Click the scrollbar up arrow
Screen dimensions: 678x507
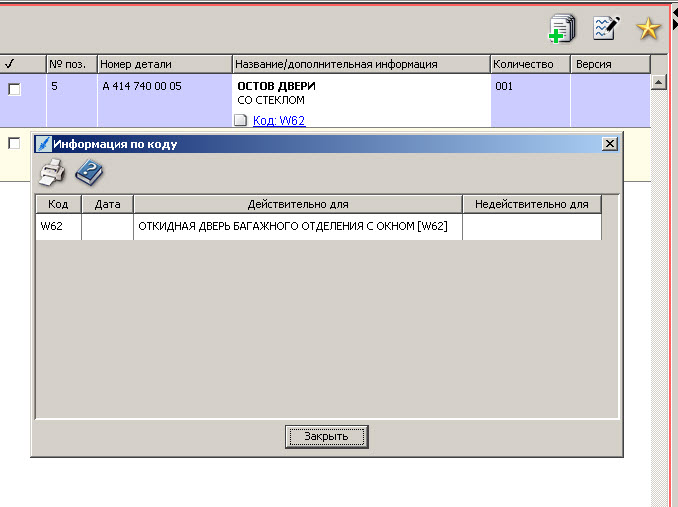tap(658, 83)
